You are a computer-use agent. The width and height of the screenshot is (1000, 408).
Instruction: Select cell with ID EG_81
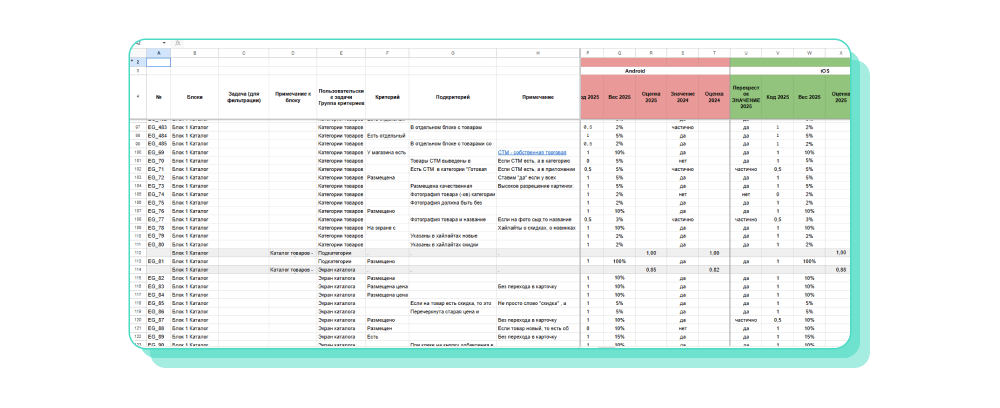tap(157, 261)
